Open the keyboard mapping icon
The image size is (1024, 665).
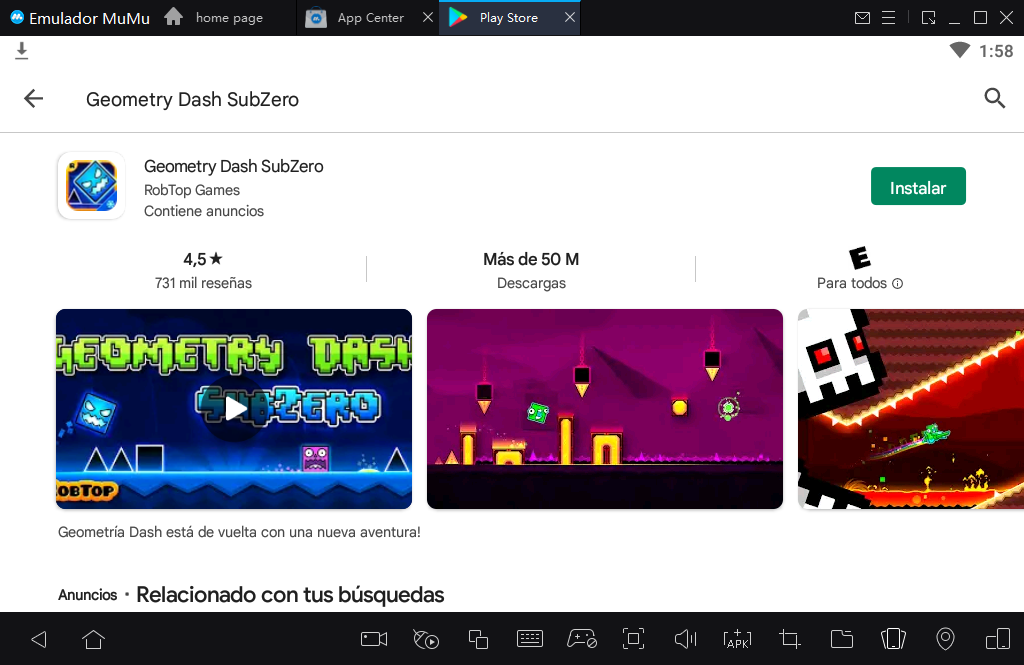pos(530,639)
